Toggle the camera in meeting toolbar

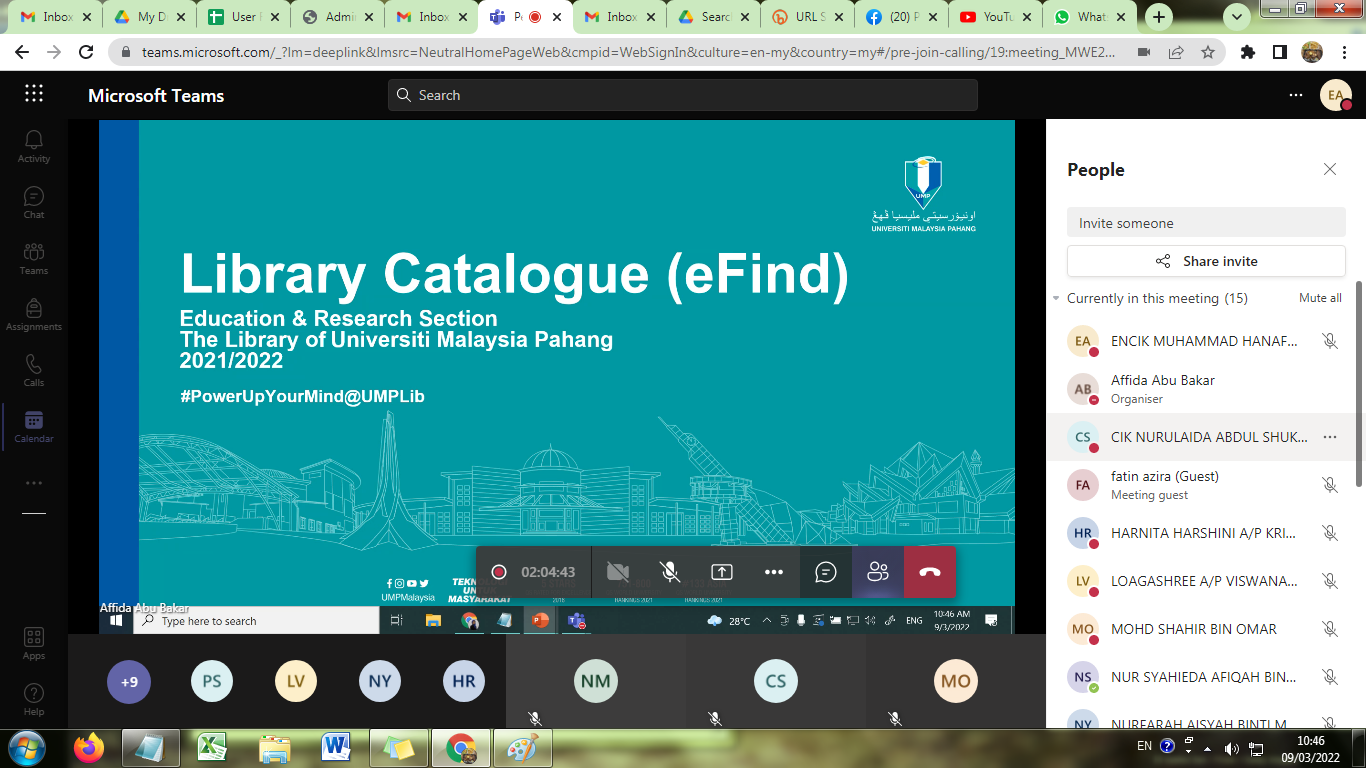pyautogui.click(x=618, y=572)
